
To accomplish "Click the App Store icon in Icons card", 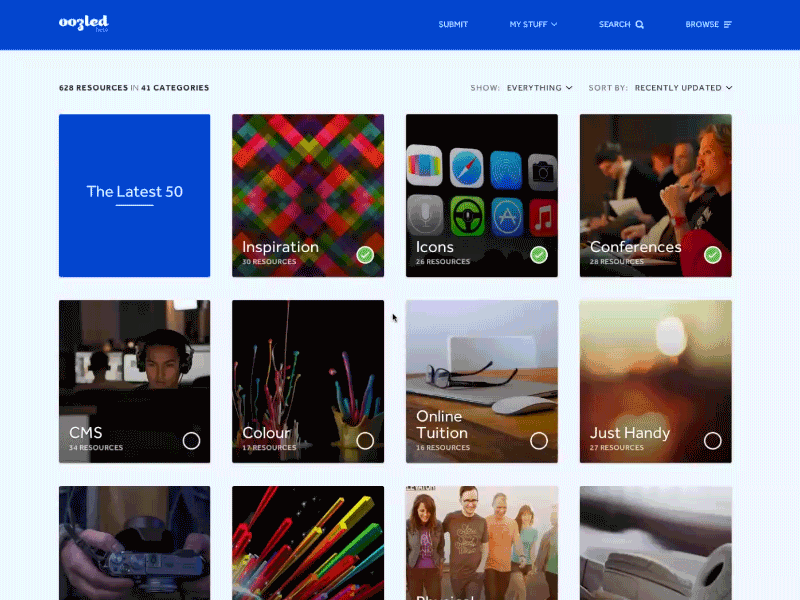I will point(507,217).
